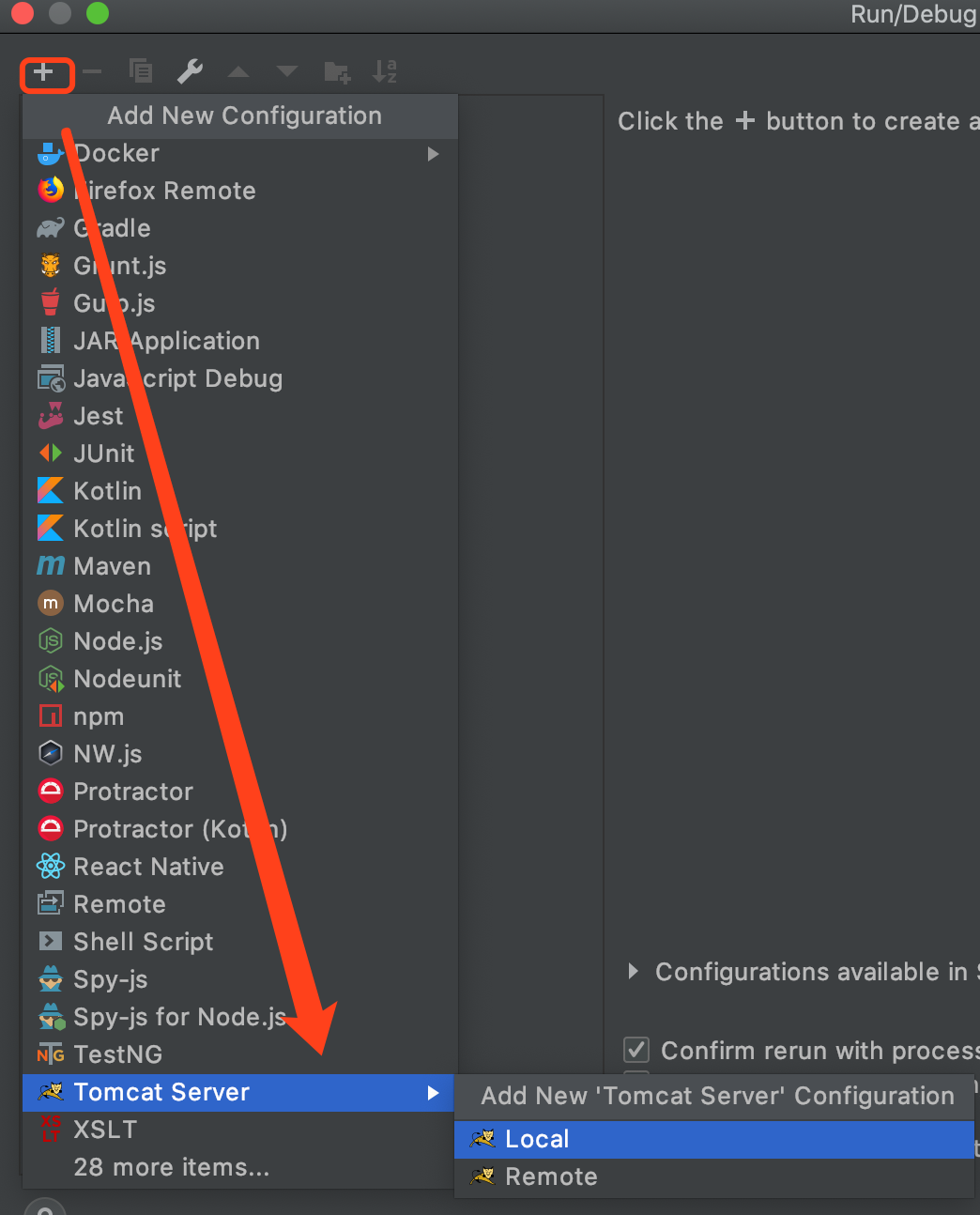
Task: Click the help question mark button
Action: click(44, 1207)
